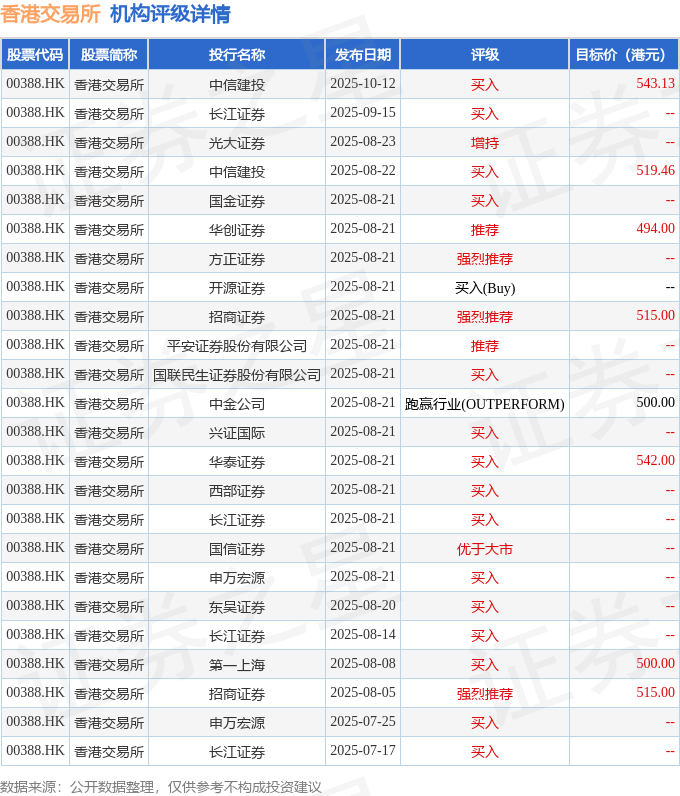
Task: Select the 股票代码 column header
Action: tap(35, 55)
